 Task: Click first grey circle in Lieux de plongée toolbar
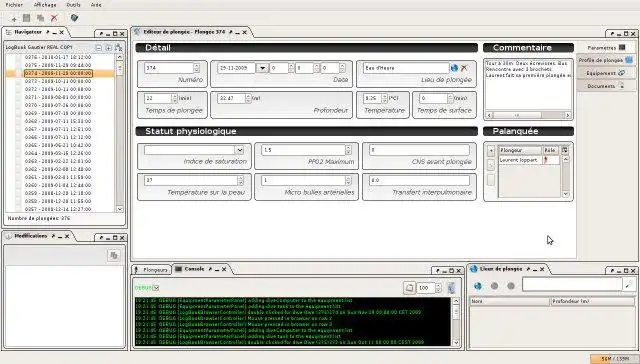pyautogui.click(x=495, y=286)
